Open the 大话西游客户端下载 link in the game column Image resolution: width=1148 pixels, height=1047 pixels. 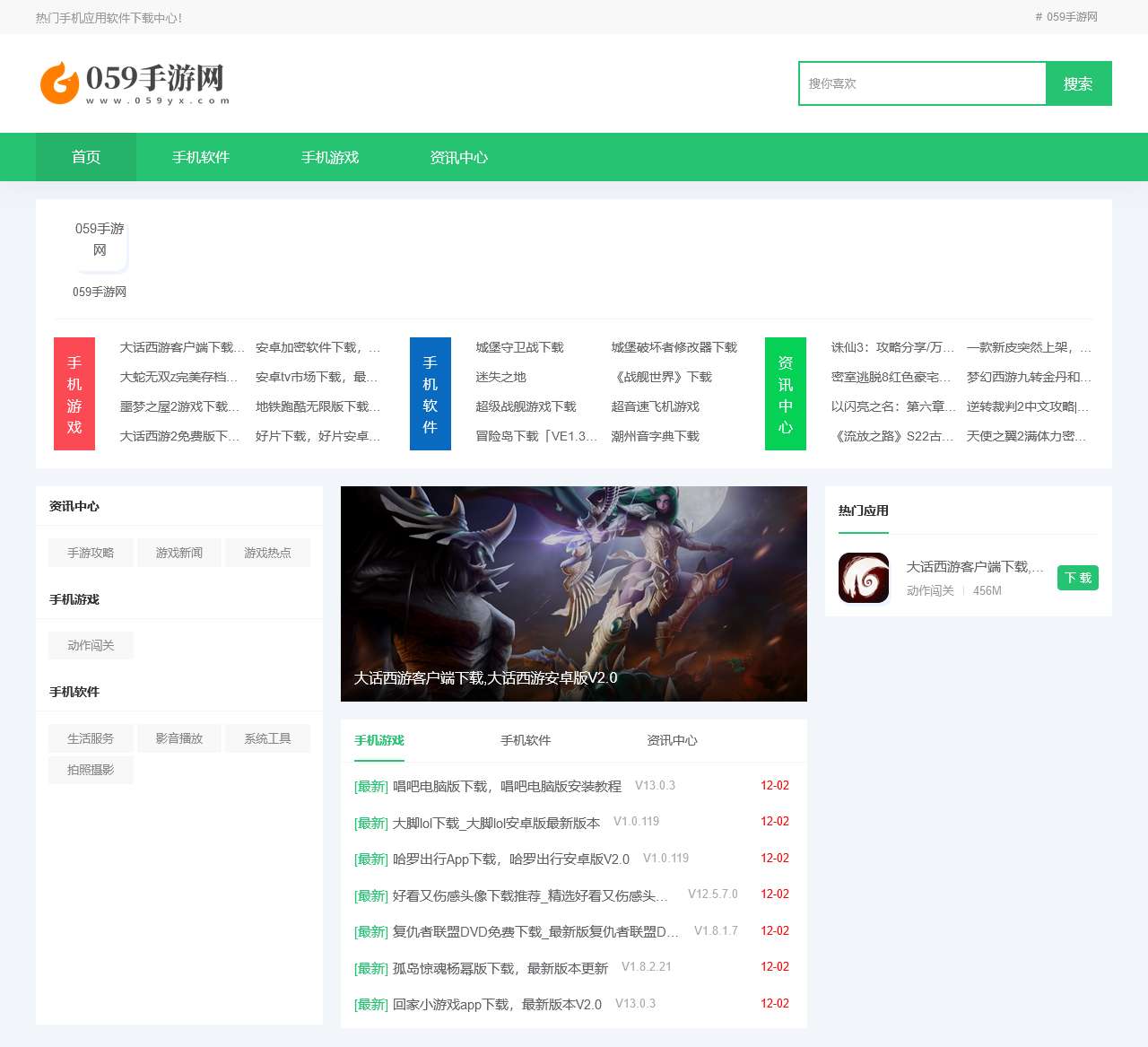tap(178, 347)
